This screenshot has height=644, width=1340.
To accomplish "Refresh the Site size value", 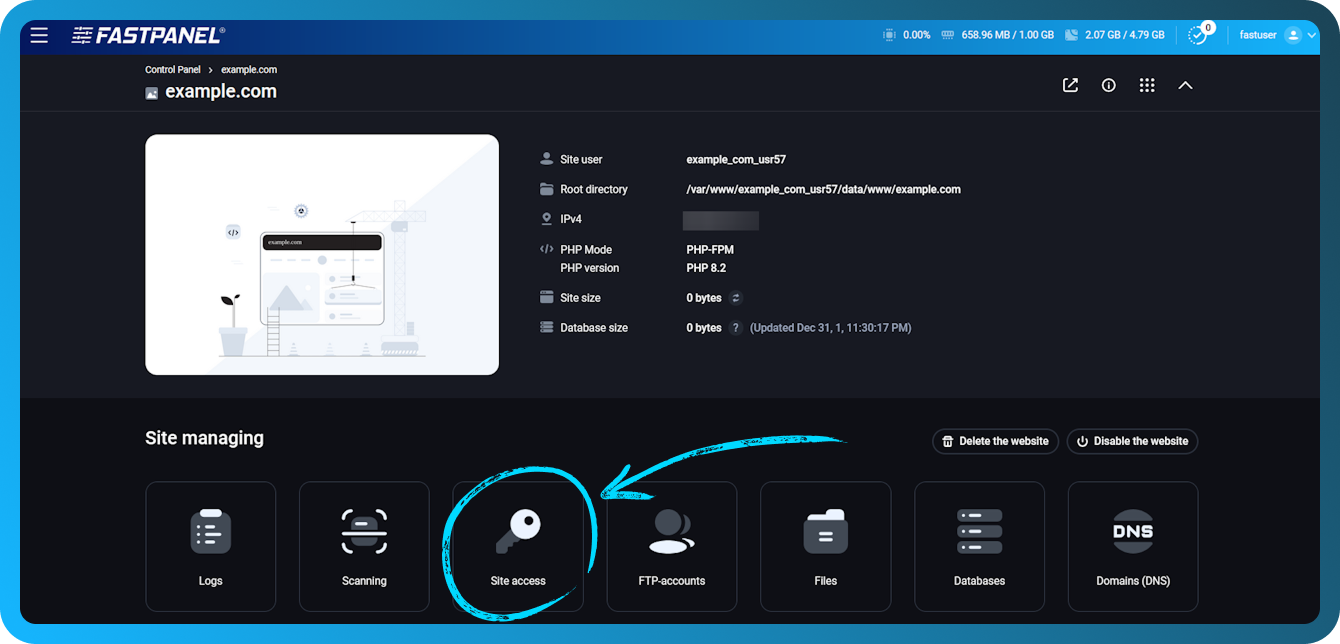I will pos(734,298).
